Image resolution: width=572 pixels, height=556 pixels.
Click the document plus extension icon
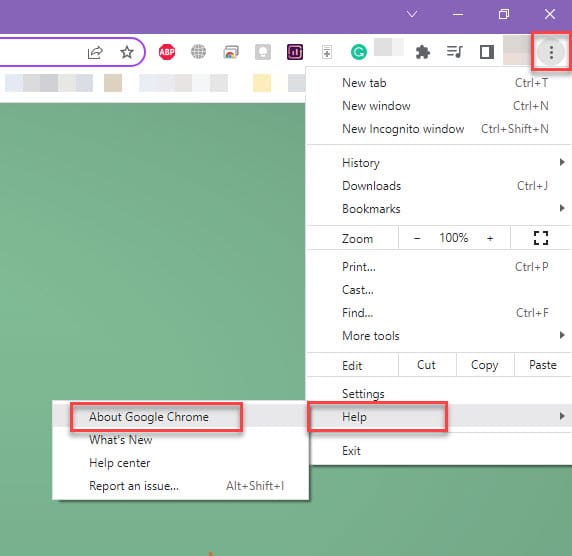point(327,52)
